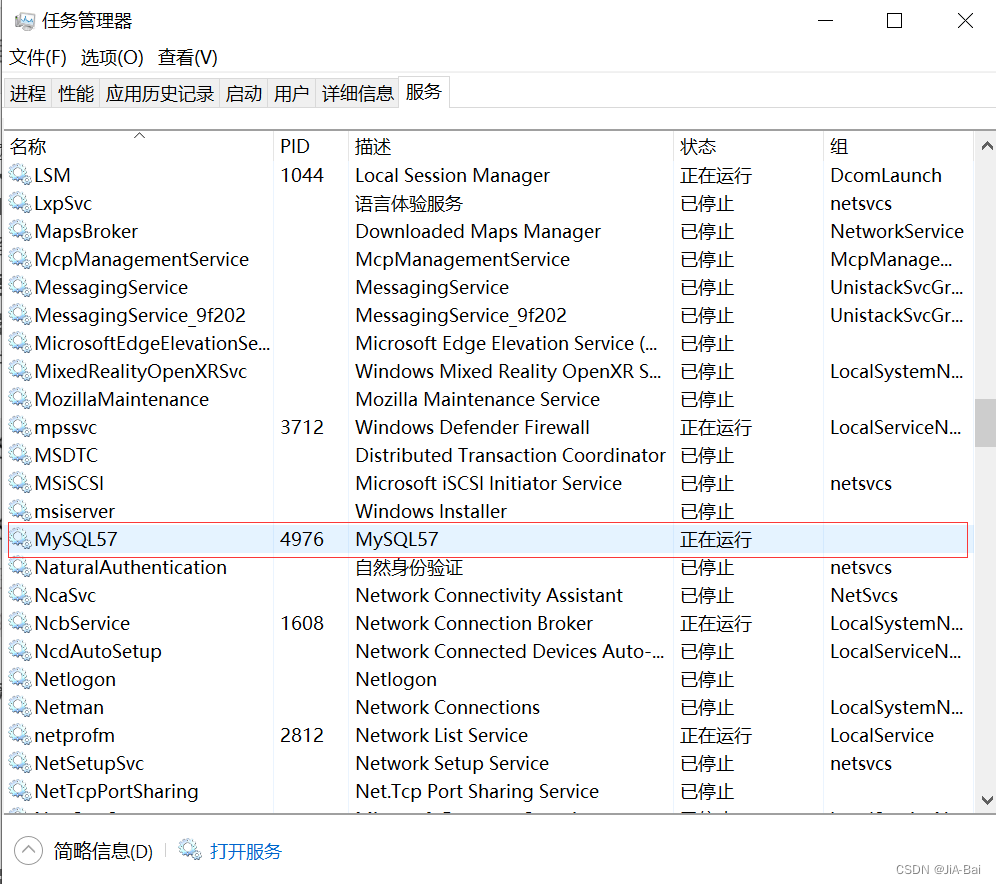The height and width of the screenshot is (884, 996).
Task: Switch to the 详细信息 tab
Action: tap(358, 93)
